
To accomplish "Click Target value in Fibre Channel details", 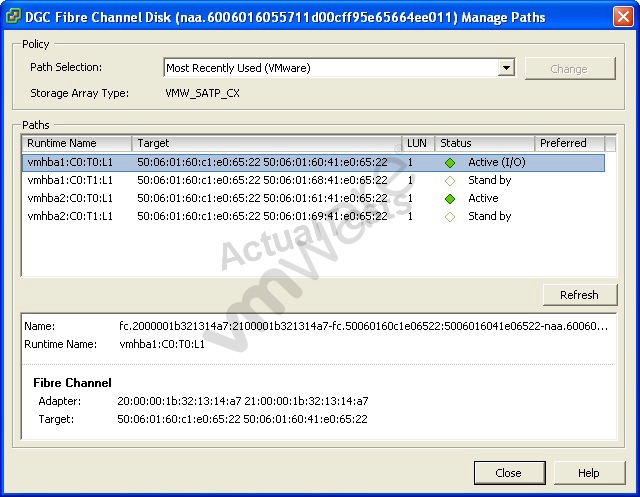I will point(242,419).
